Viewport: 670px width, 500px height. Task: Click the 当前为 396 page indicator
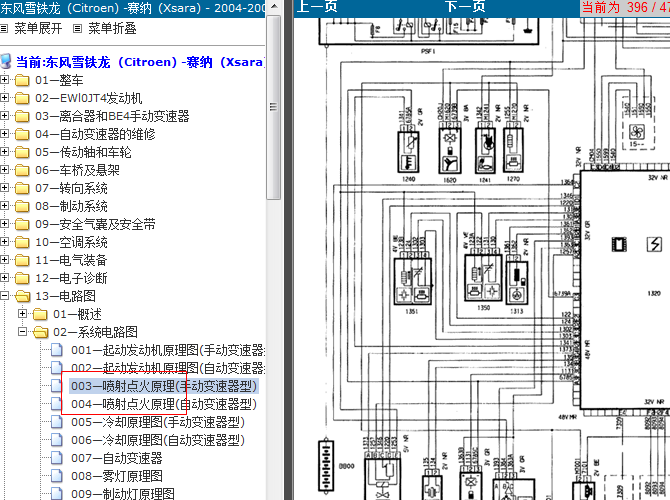coord(625,6)
